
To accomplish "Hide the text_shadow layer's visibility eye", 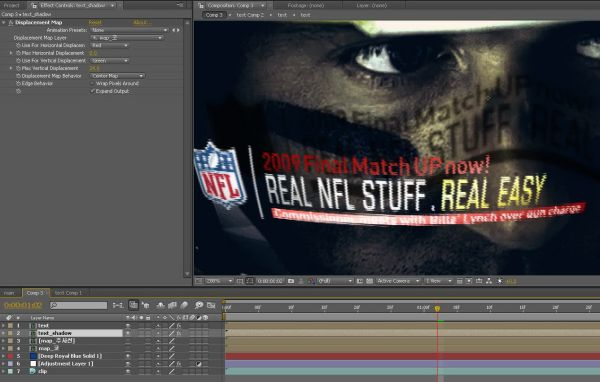I will coord(128,333).
